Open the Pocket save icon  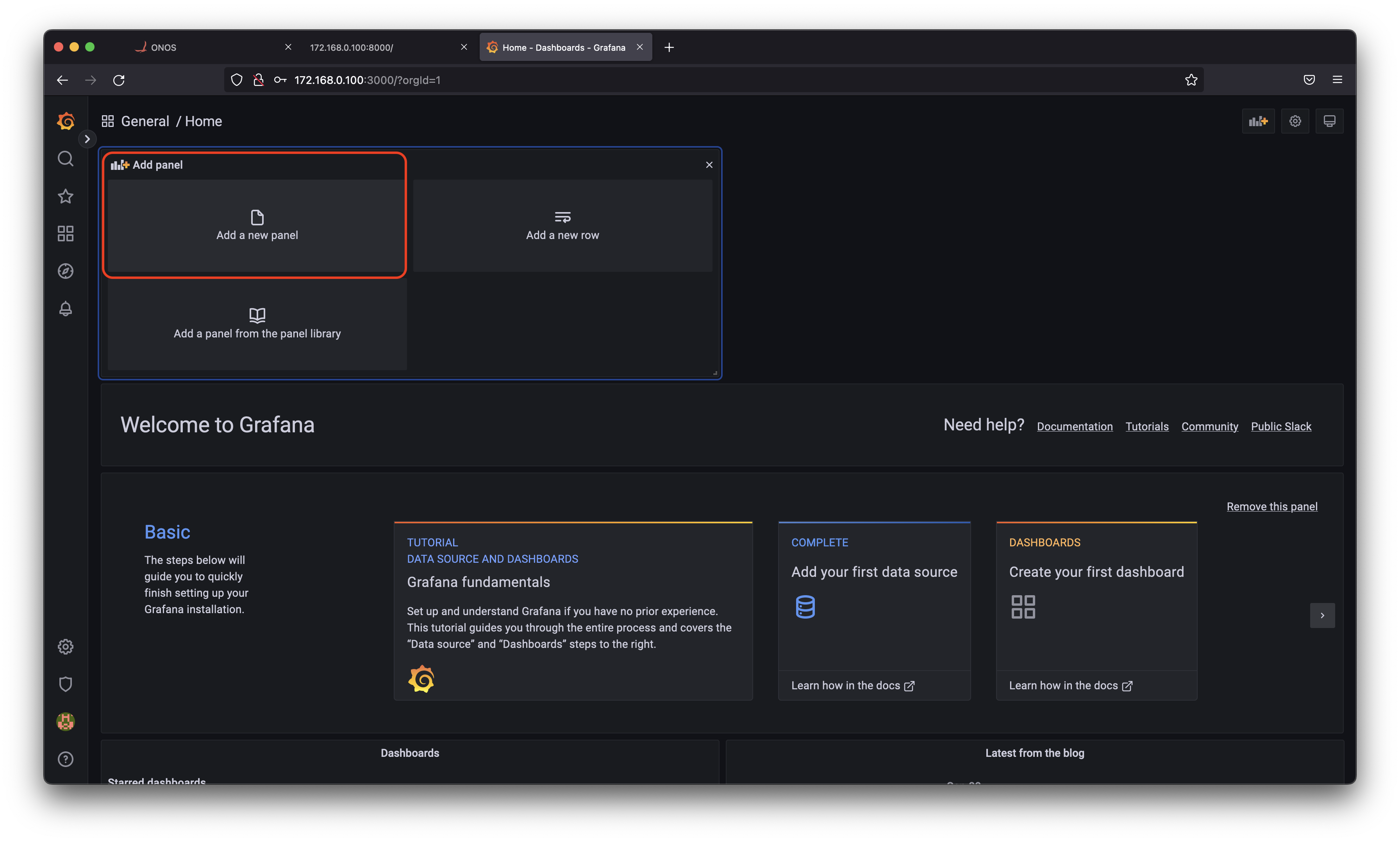pyautogui.click(x=1309, y=80)
